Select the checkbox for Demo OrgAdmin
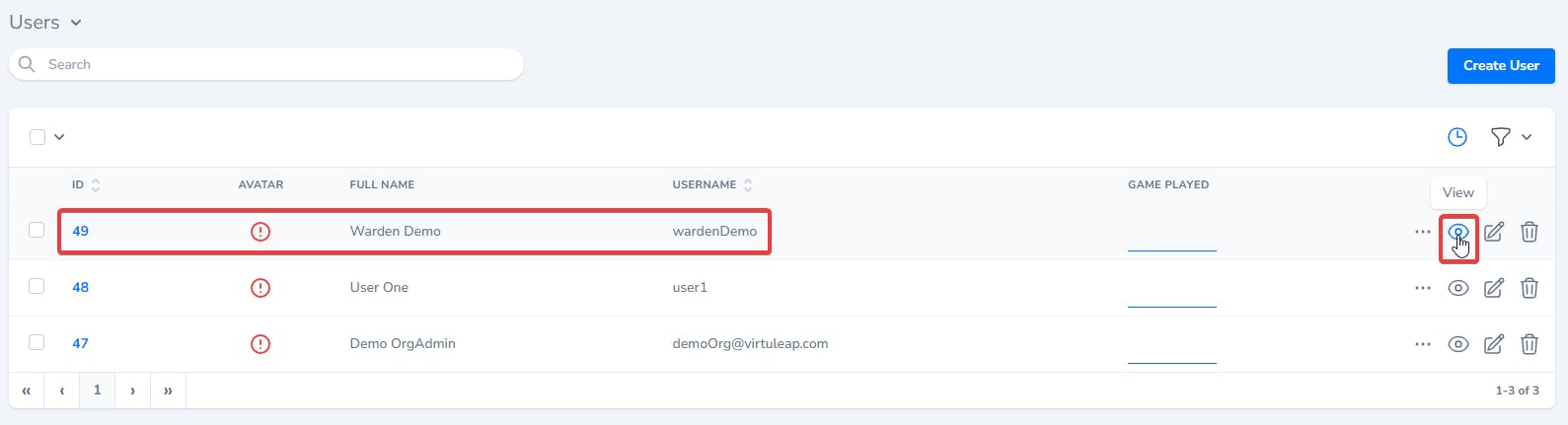Image resolution: width=1568 pixels, height=425 pixels. click(37, 342)
